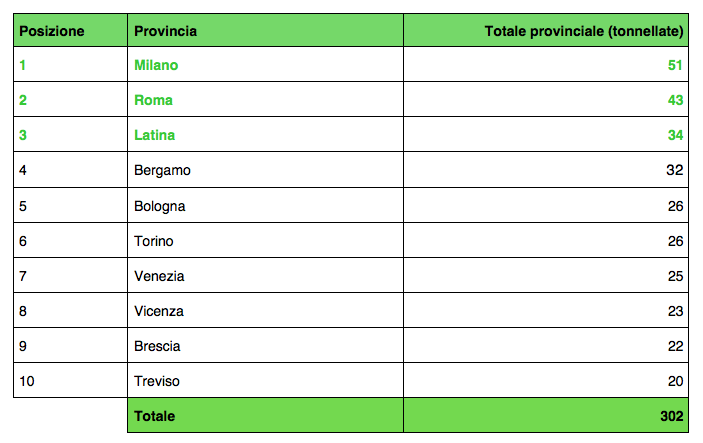Image resolution: width=703 pixels, height=443 pixels.
Task: Select the Milano province cell
Action: [265, 65]
